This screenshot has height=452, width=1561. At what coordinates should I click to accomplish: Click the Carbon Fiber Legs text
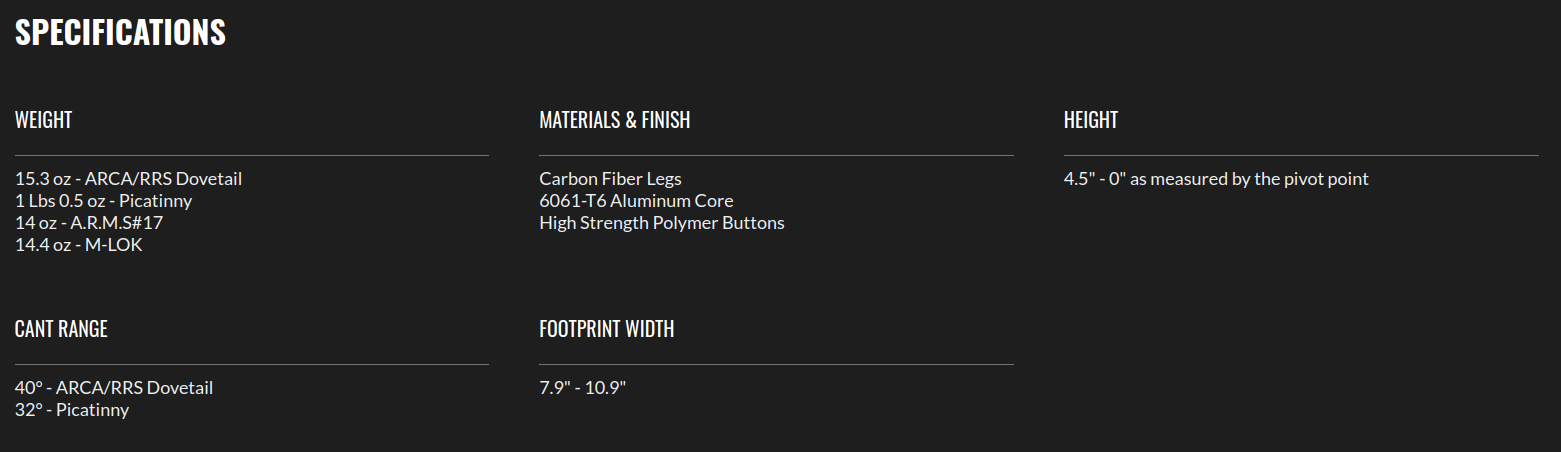(610, 179)
